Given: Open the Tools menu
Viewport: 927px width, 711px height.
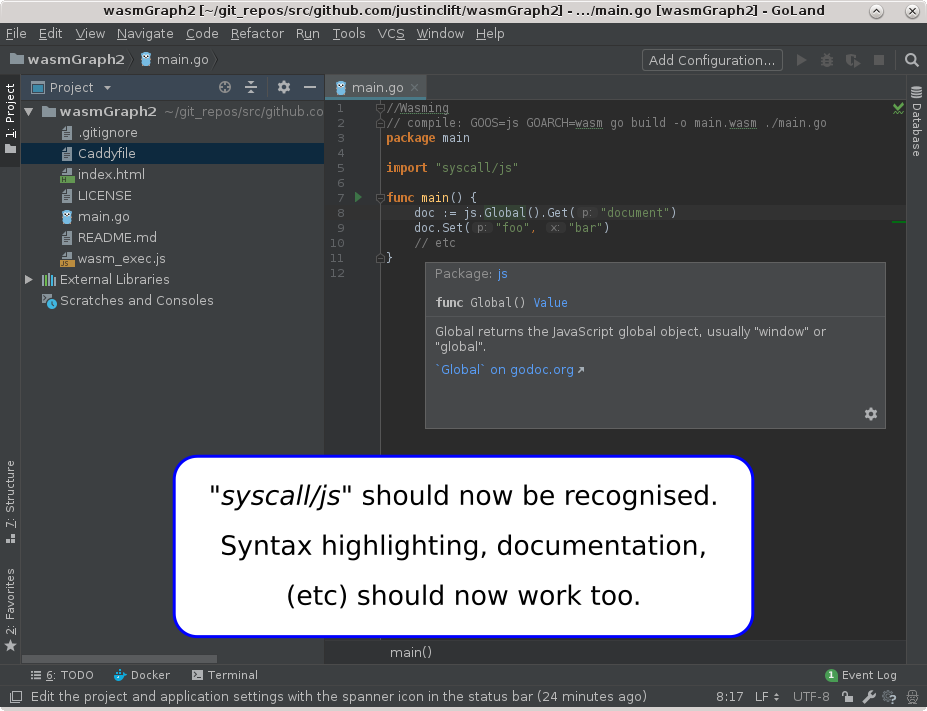Looking at the screenshot, I should 349,34.
